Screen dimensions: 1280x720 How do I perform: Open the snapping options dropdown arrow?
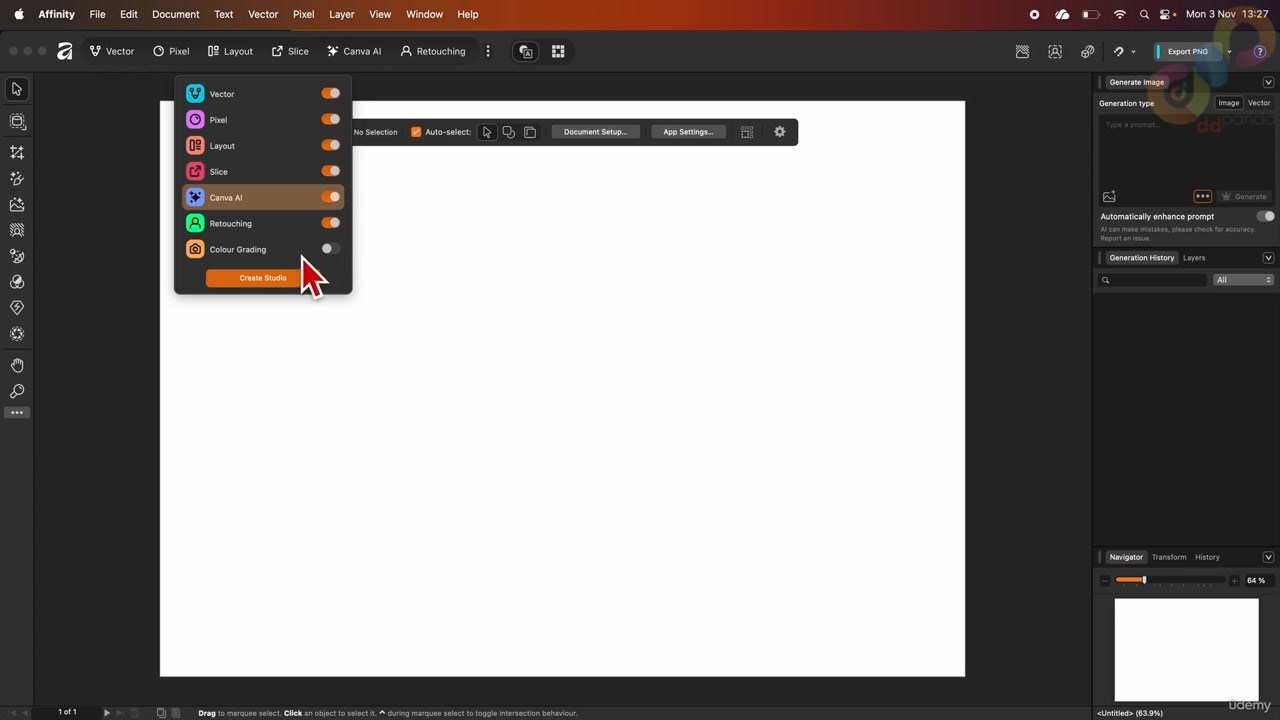pos(1133,52)
